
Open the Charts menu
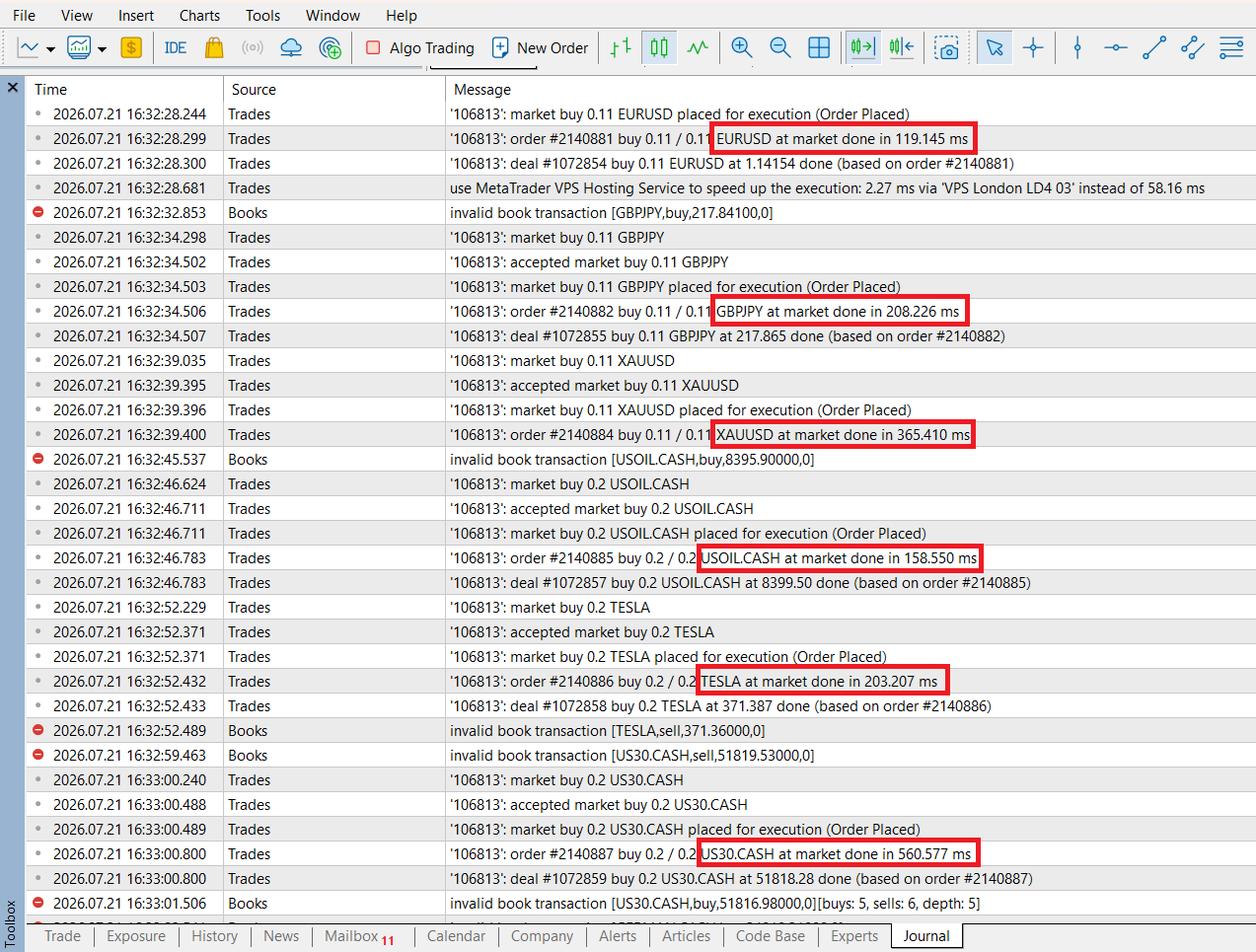pyautogui.click(x=199, y=15)
